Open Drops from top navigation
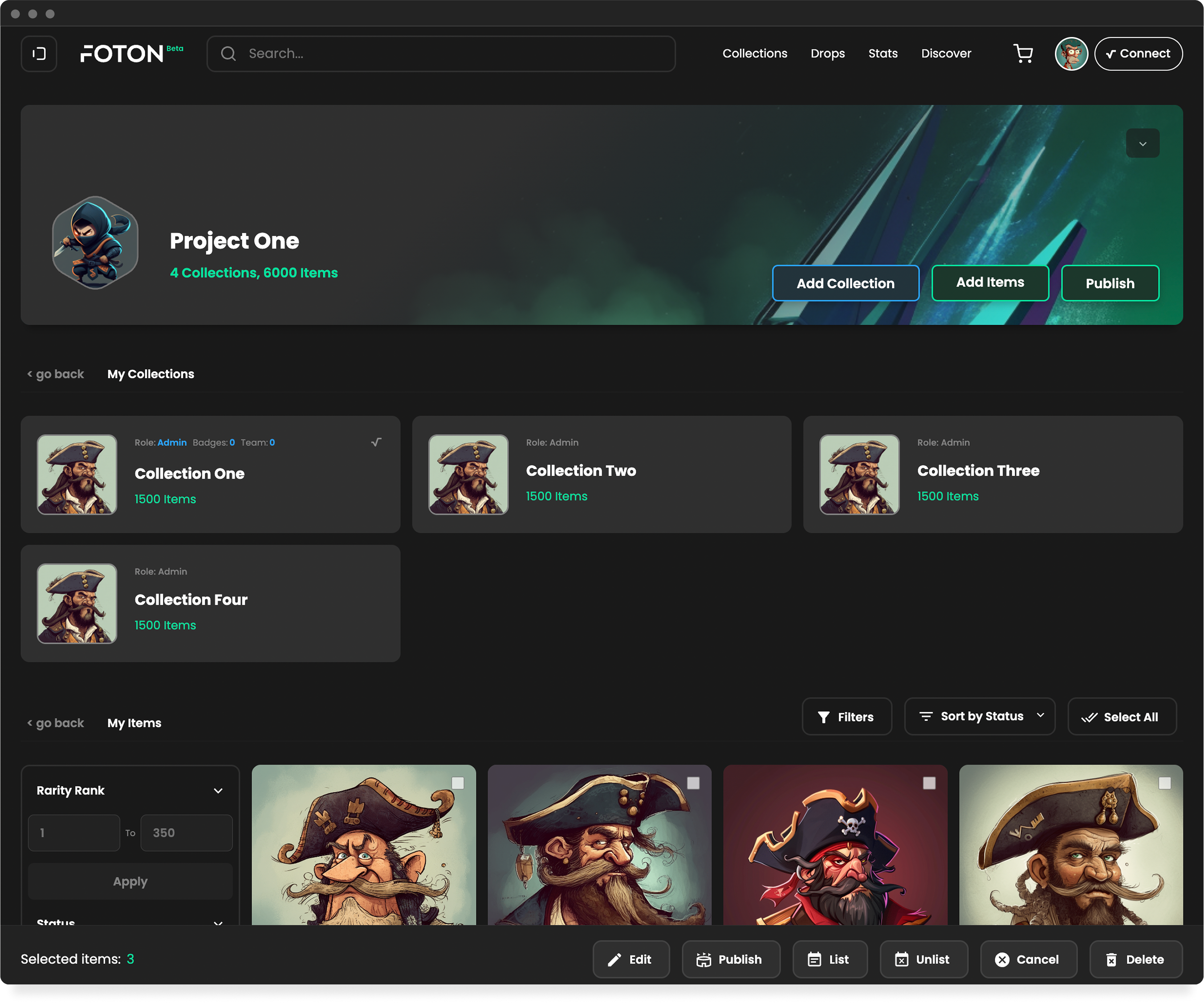The height and width of the screenshot is (1004, 1204). [827, 54]
